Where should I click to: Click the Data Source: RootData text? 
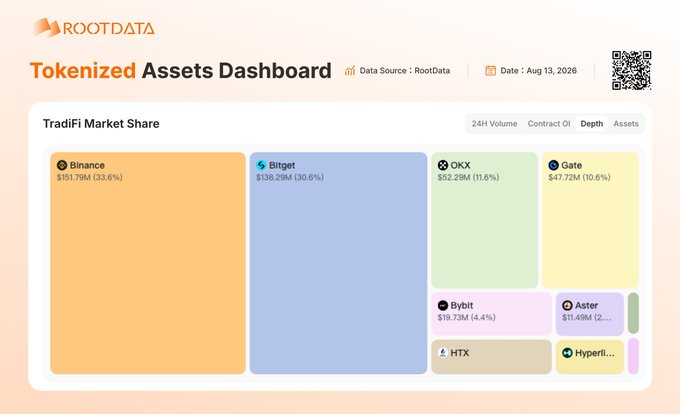click(x=405, y=71)
